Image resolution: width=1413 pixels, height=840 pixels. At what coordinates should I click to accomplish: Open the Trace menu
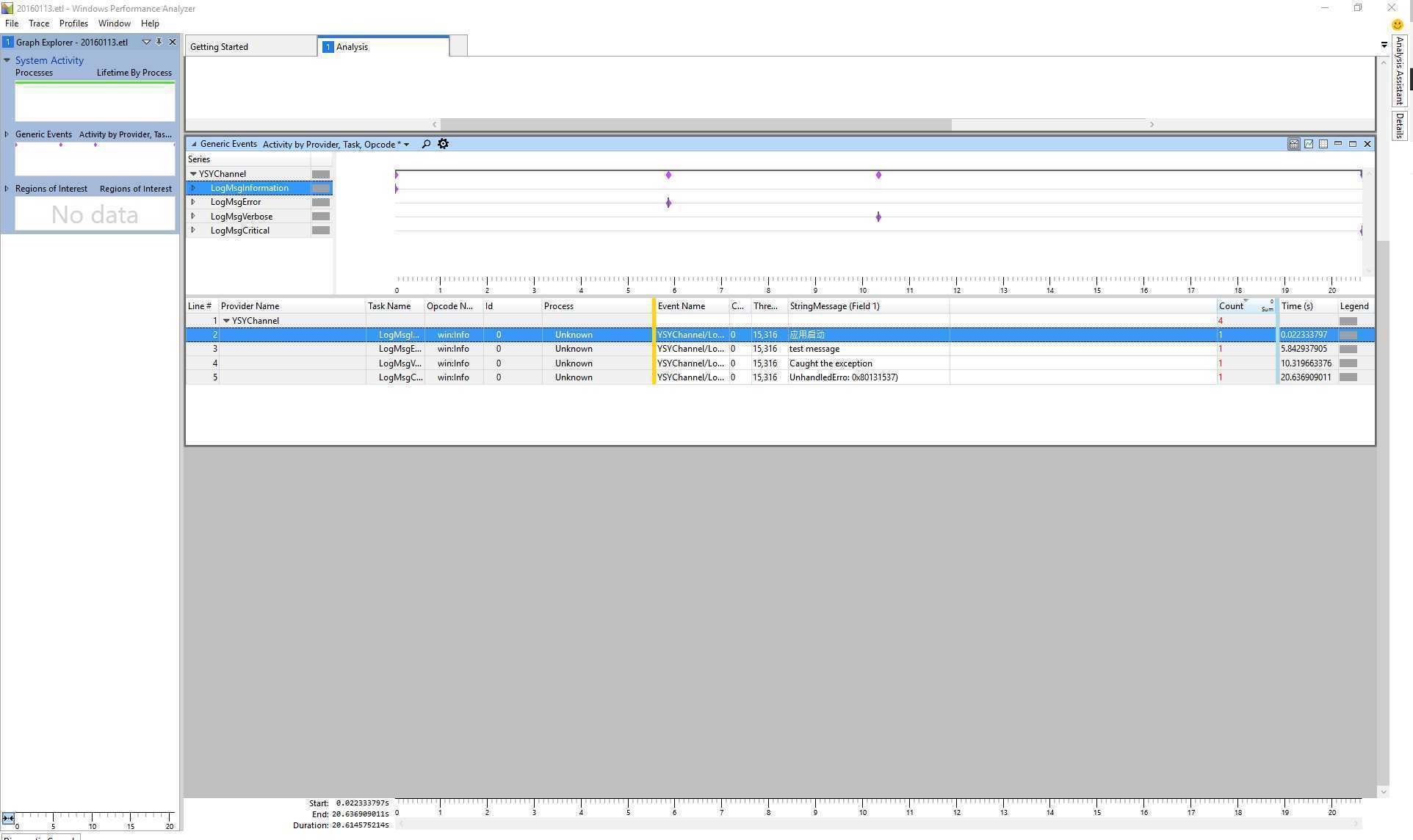(x=39, y=23)
